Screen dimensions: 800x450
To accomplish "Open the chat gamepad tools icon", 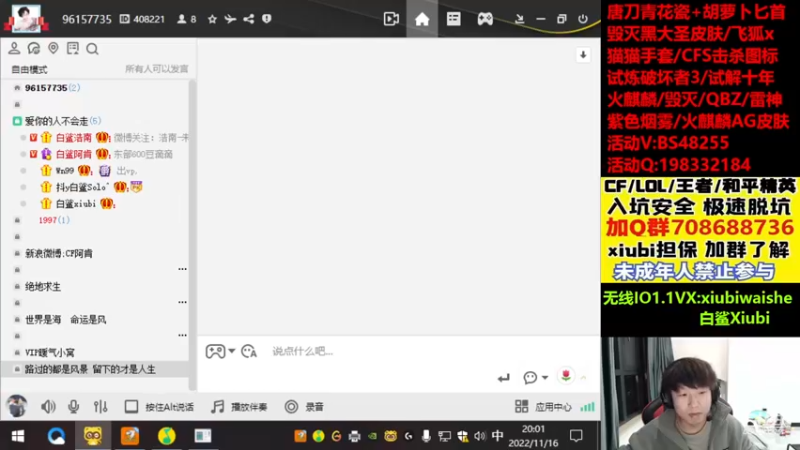I will click(x=215, y=351).
